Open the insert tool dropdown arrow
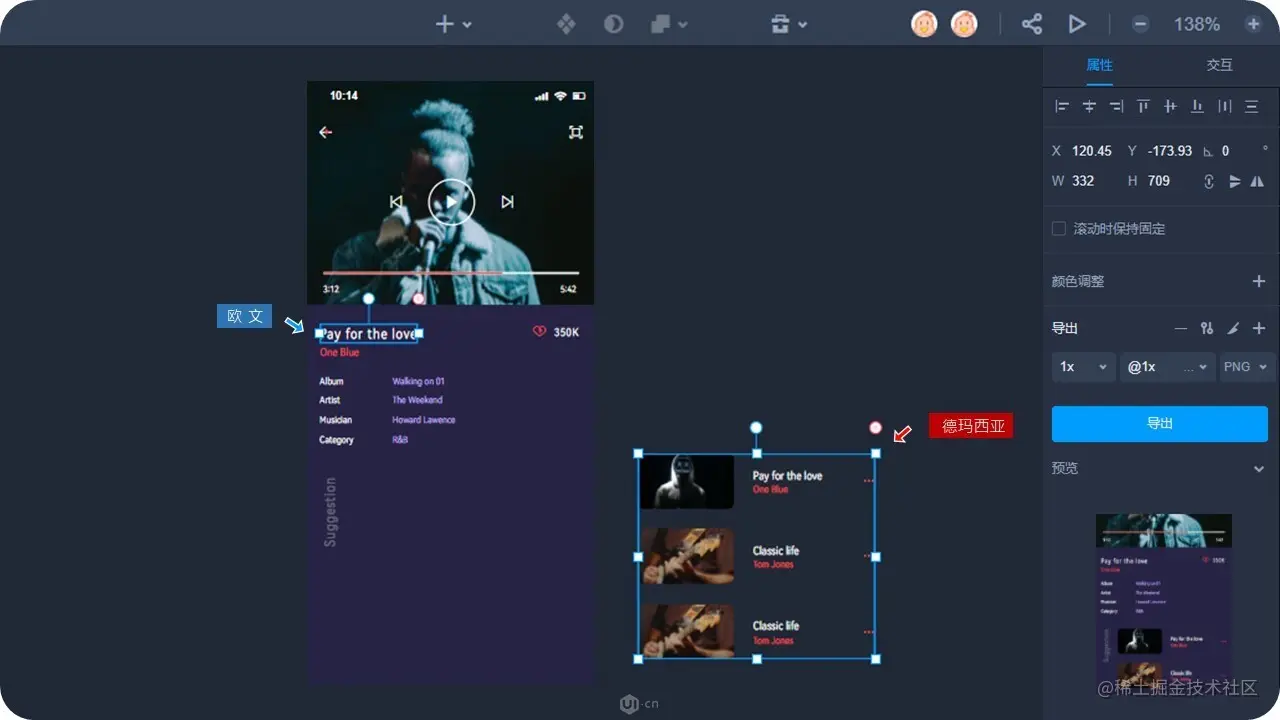 point(467,25)
